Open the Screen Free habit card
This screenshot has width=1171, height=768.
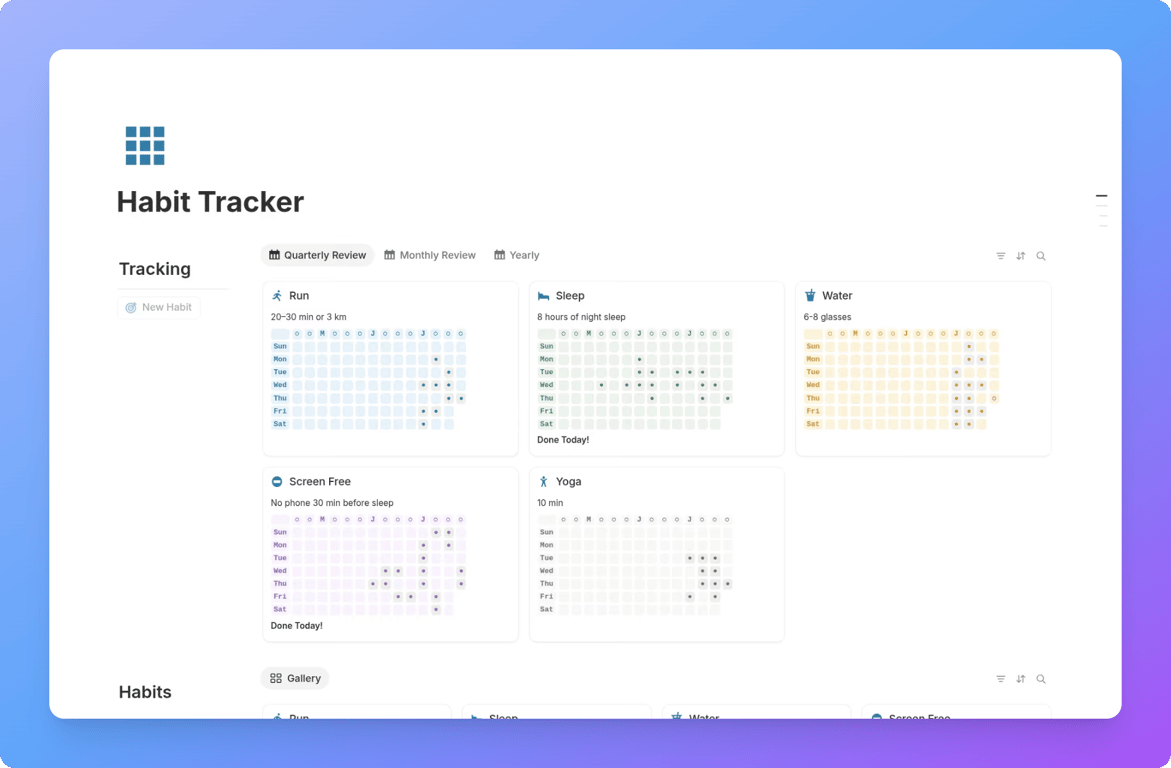320,481
